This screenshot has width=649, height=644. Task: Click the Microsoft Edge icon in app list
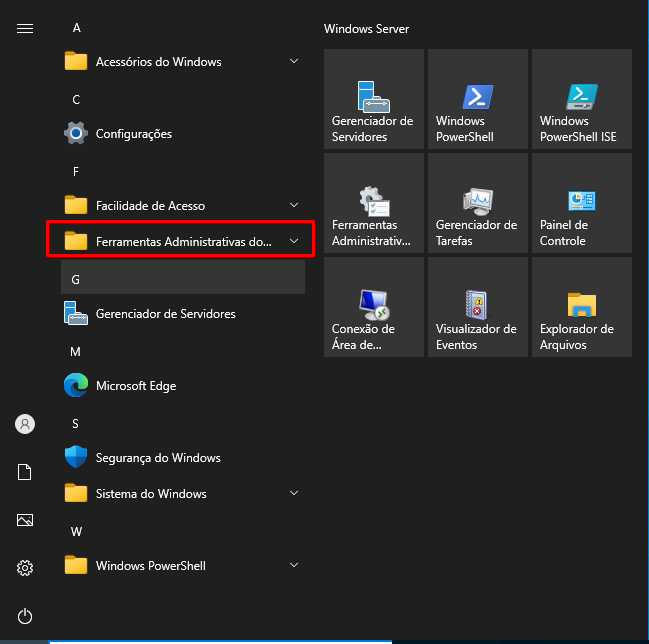pos(76,385)
